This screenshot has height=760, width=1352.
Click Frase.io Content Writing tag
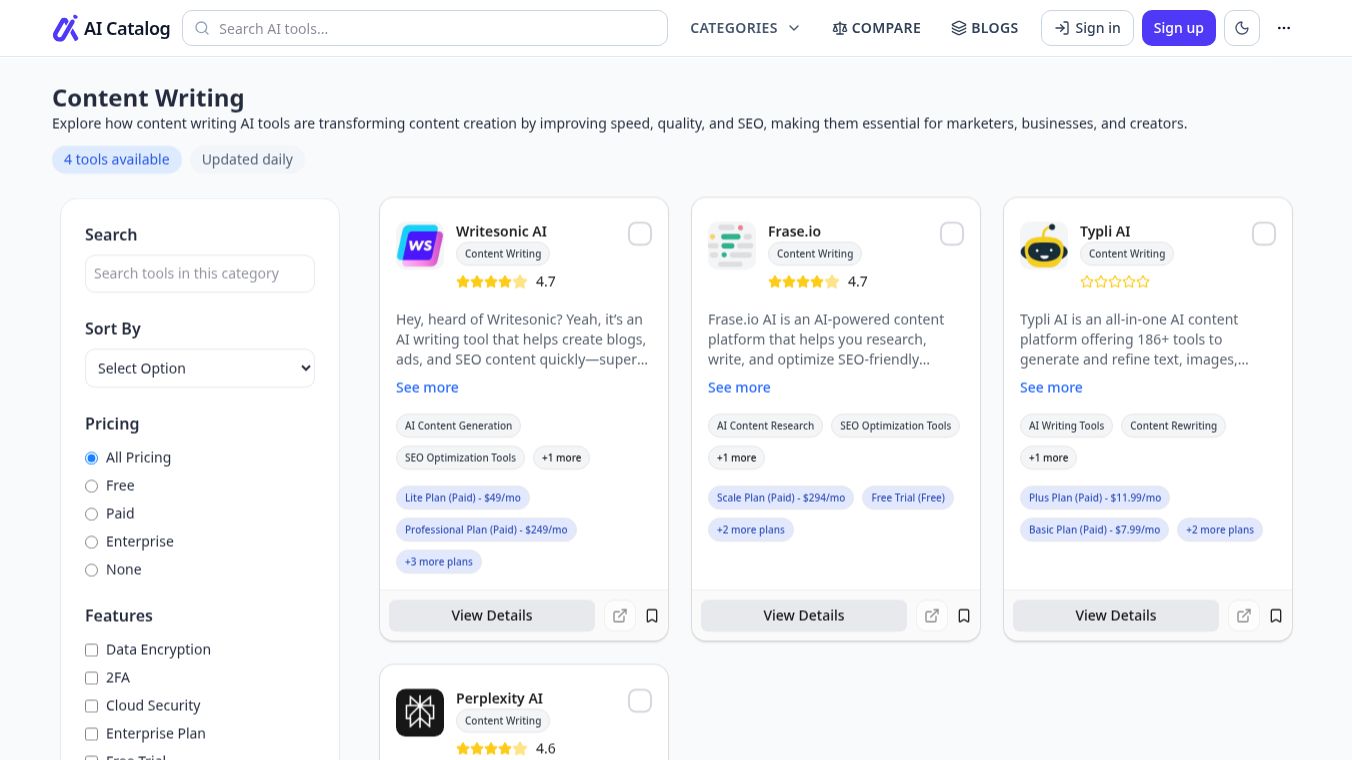click(815, 254)
